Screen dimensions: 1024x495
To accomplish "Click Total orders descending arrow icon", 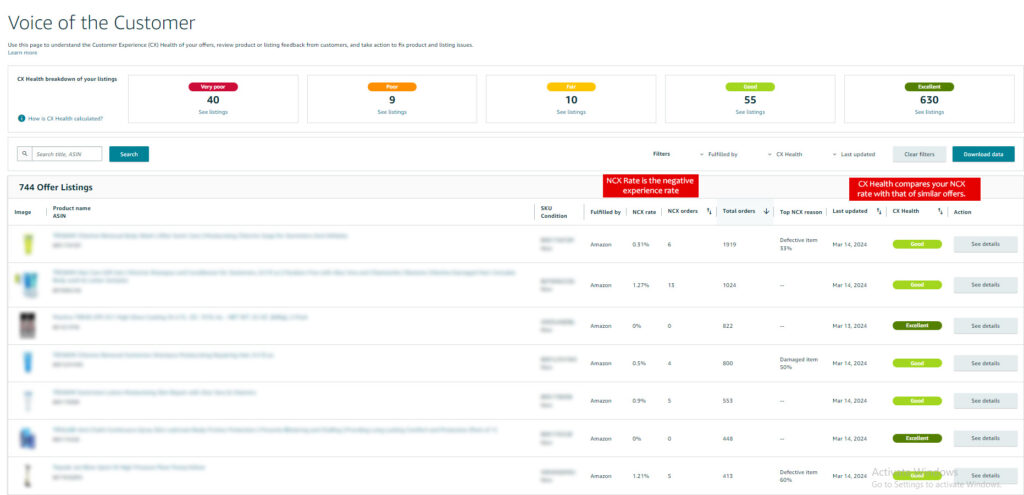I will click(x=766, y=211).
